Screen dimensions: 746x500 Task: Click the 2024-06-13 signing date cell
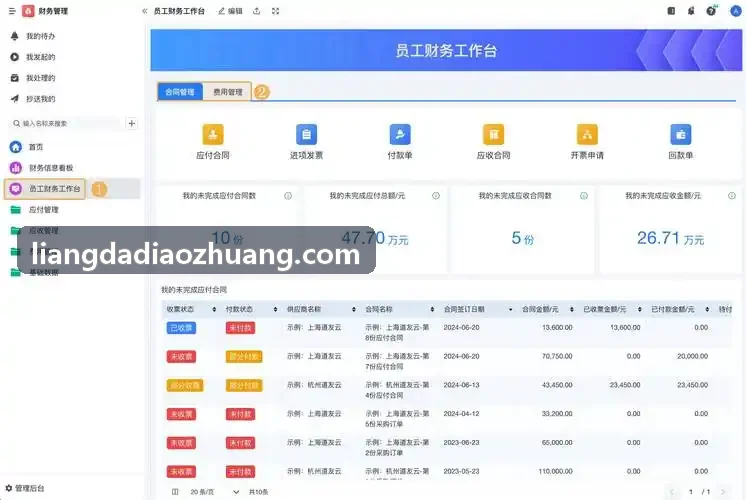pos(461,385)
